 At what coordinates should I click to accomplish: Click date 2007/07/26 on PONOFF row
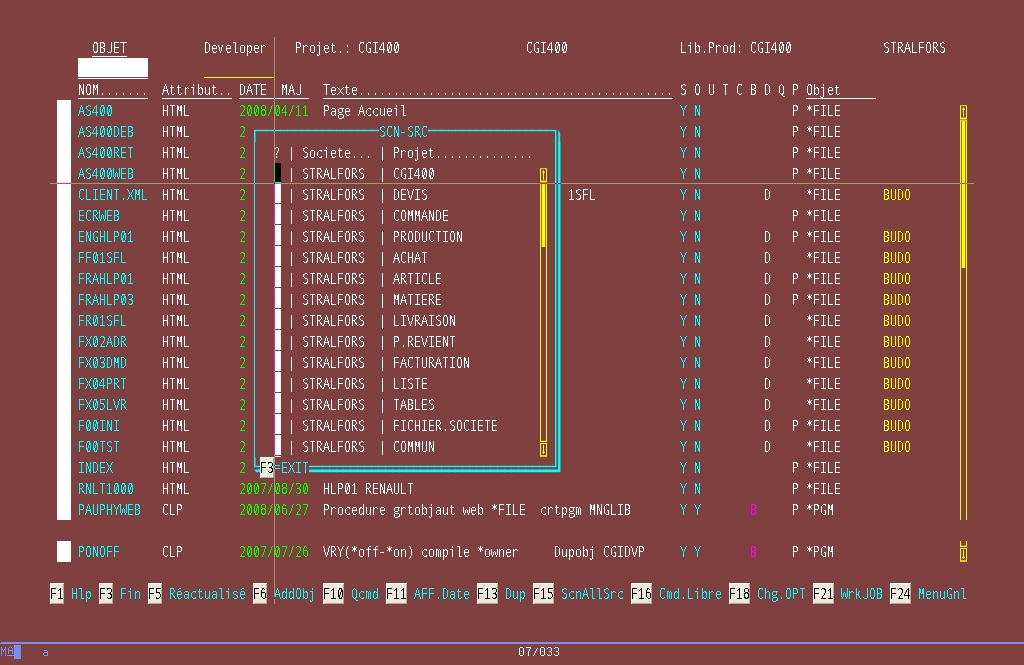coord(274,552)
